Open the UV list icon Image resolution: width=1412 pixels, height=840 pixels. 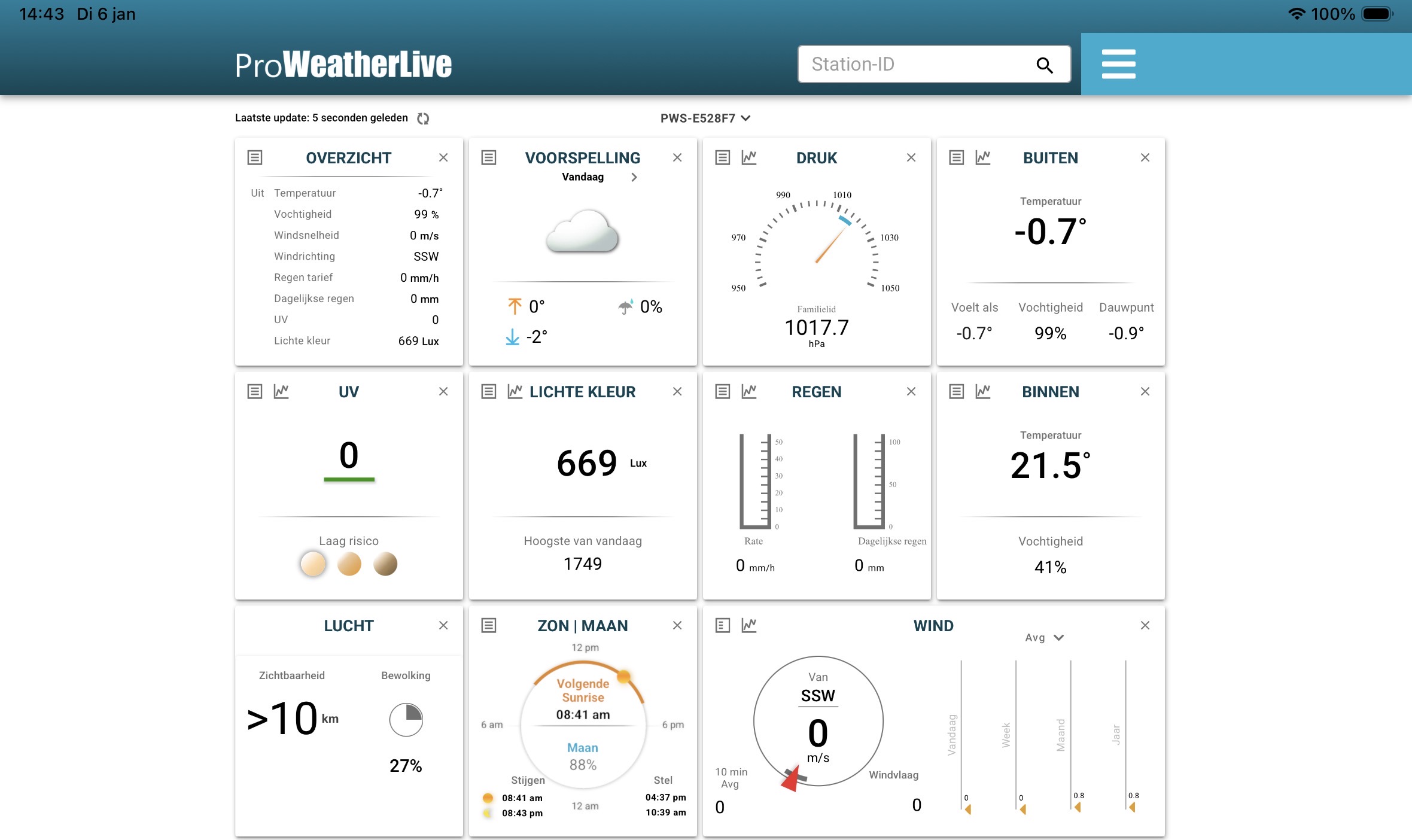[255, 391]
